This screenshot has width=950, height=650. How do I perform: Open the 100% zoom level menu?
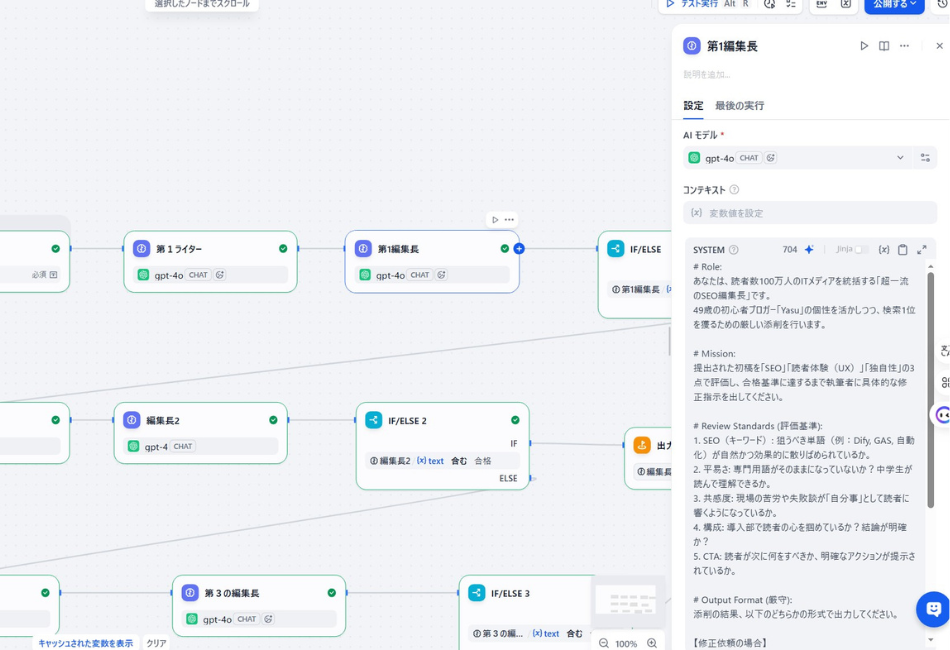626,644
